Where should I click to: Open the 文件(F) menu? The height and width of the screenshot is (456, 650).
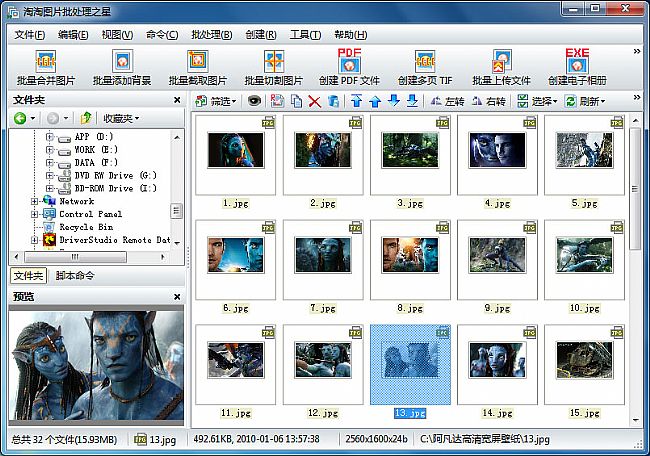[x=29, y=35]
